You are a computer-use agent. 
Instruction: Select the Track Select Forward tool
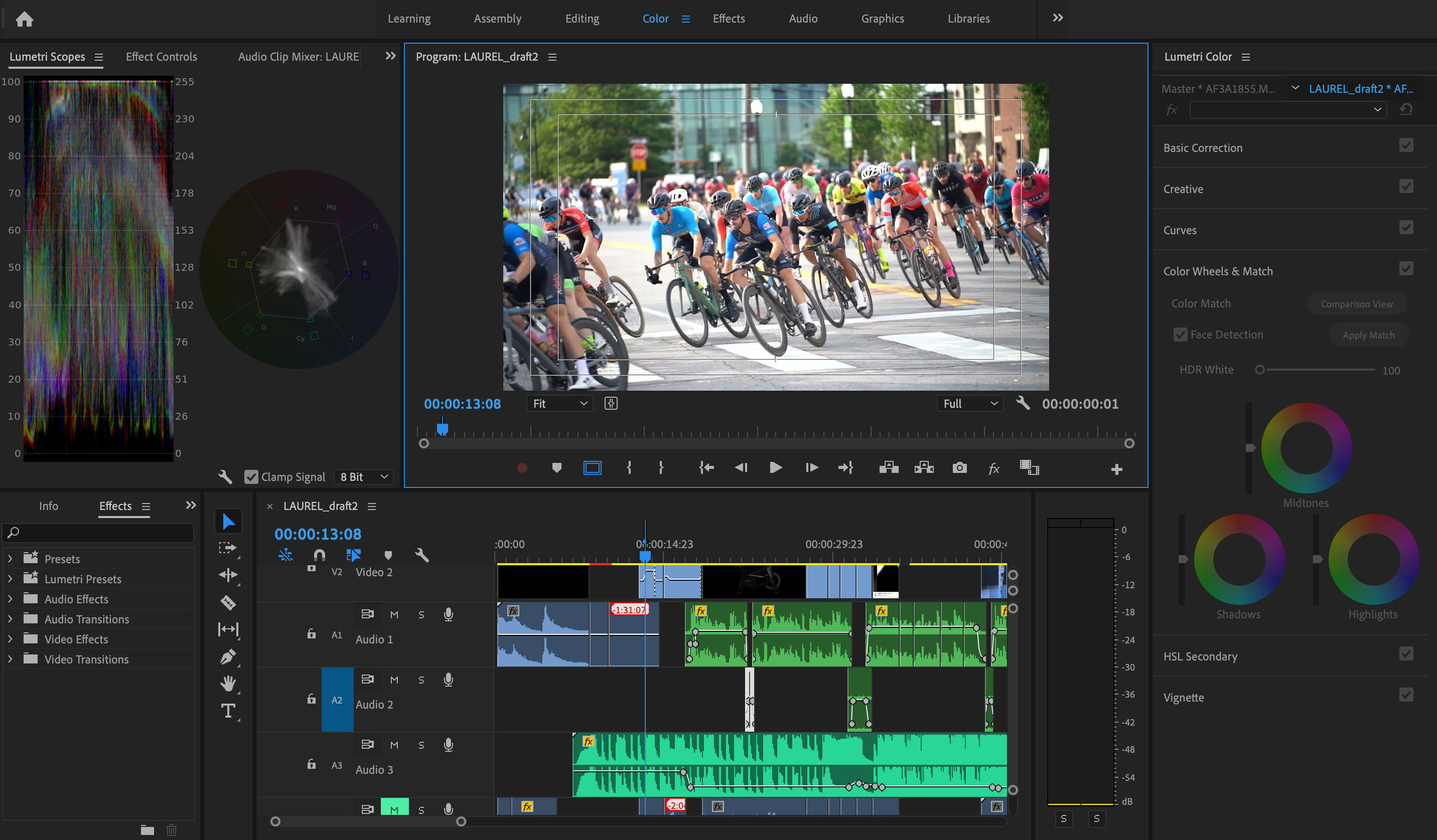tap(228, 547)
